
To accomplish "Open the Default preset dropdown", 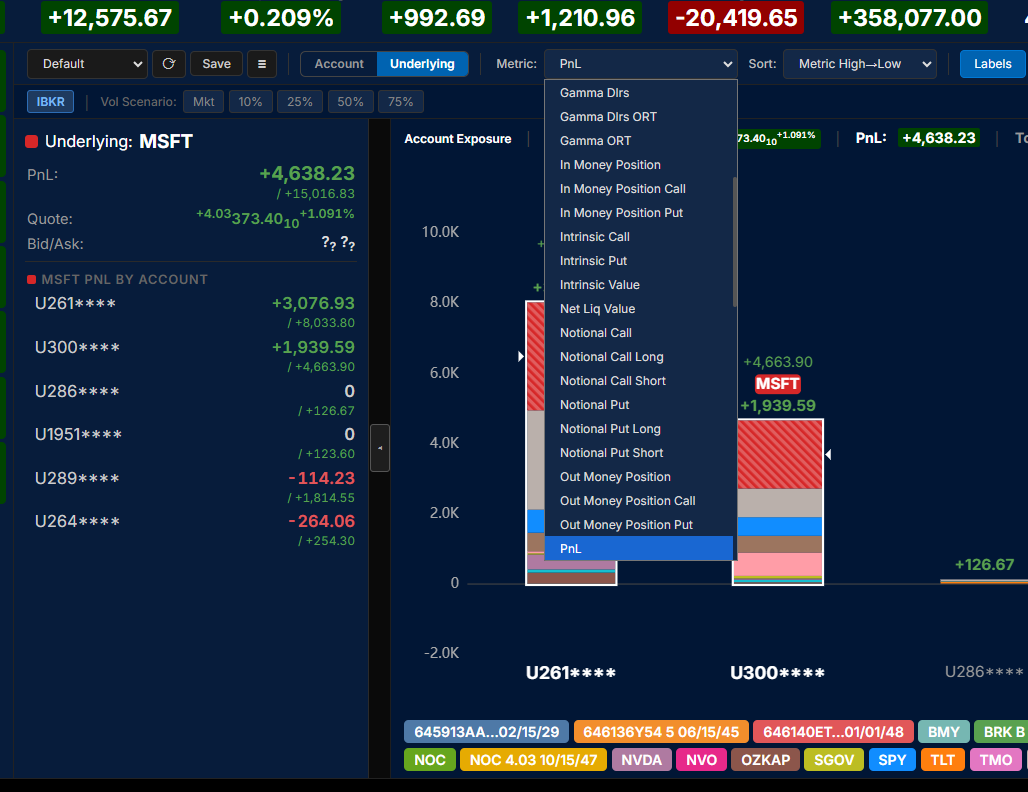I will (x=87, y=63).
